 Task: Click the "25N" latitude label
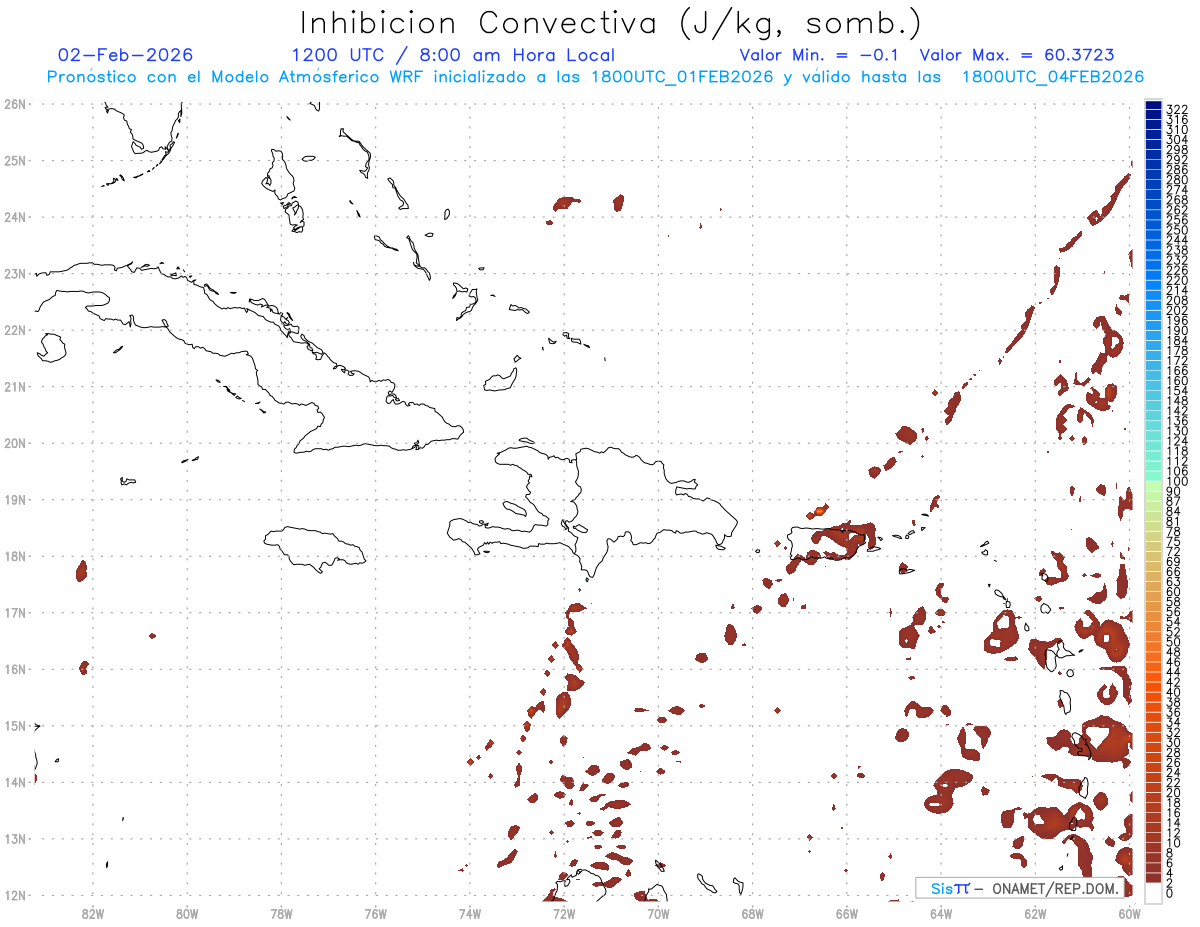pos(15,160)
